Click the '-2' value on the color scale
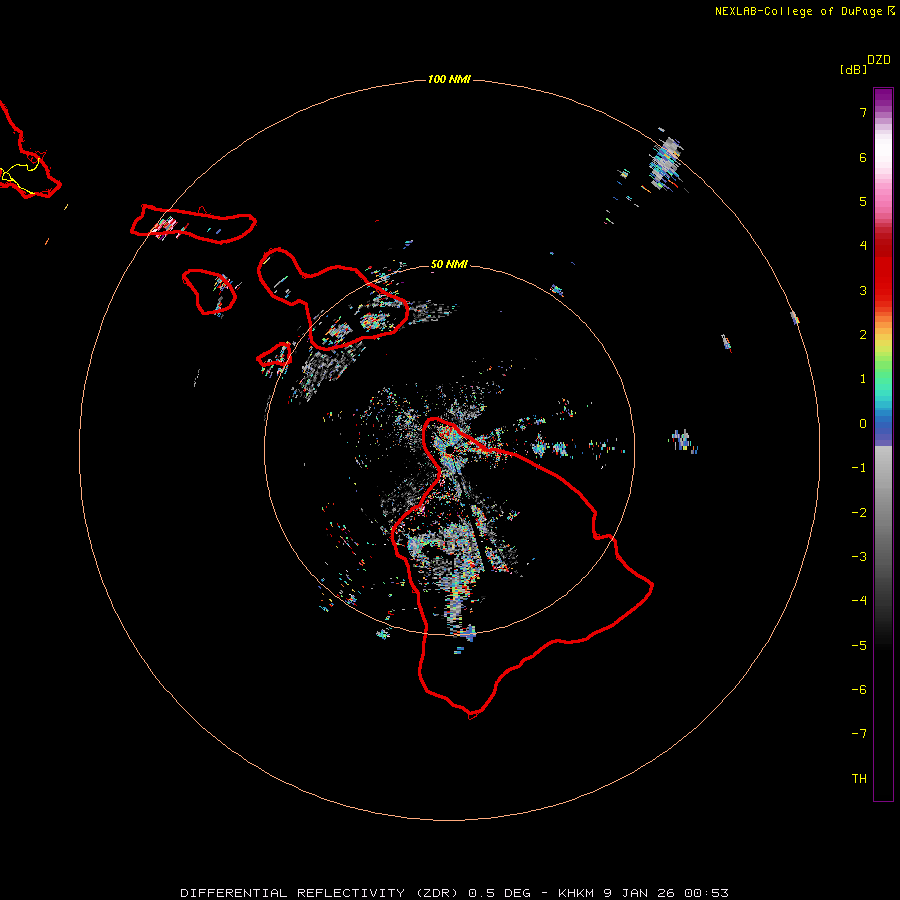 click(859, 513)
